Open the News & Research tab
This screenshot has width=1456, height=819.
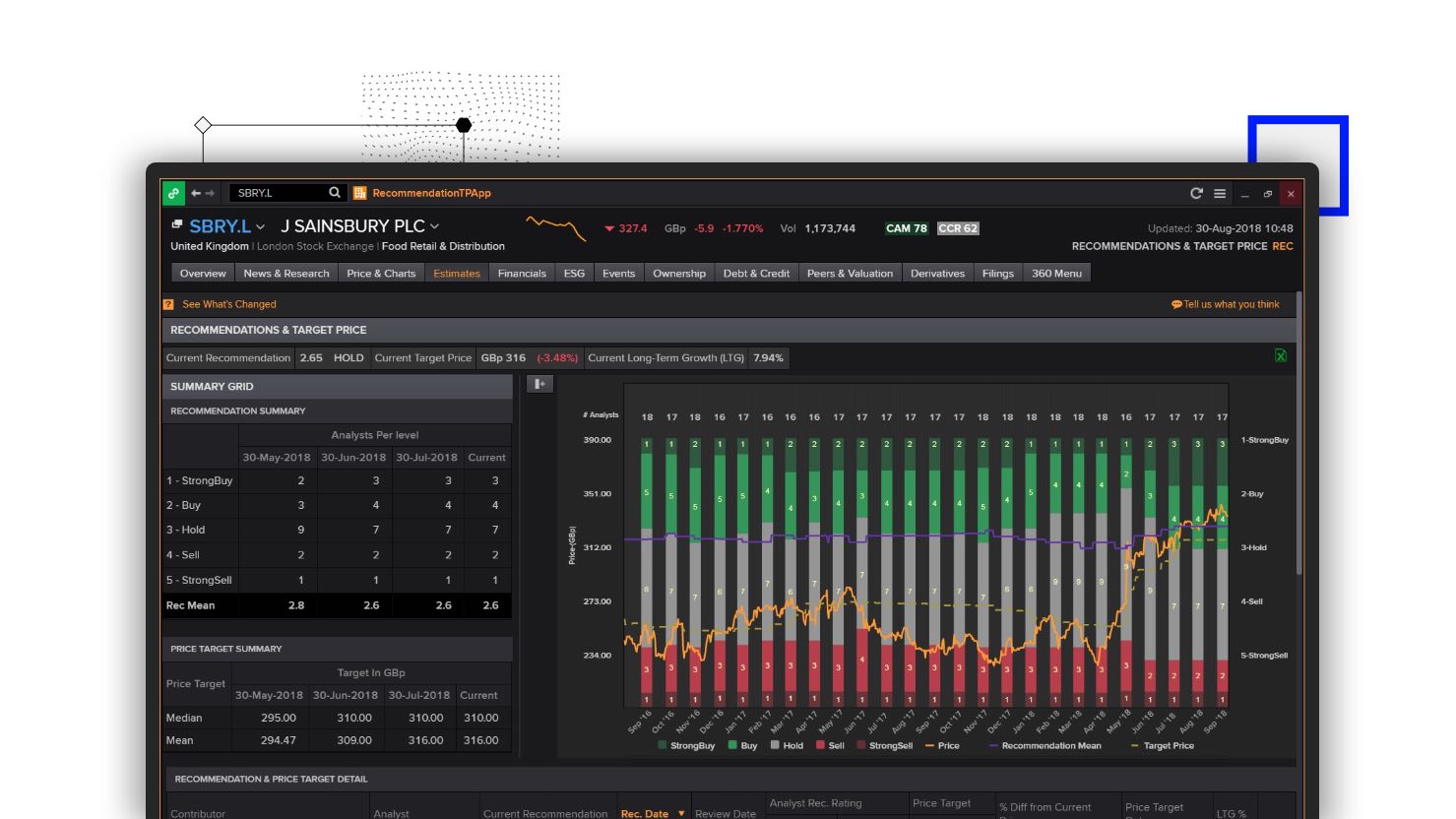[286, 274]
